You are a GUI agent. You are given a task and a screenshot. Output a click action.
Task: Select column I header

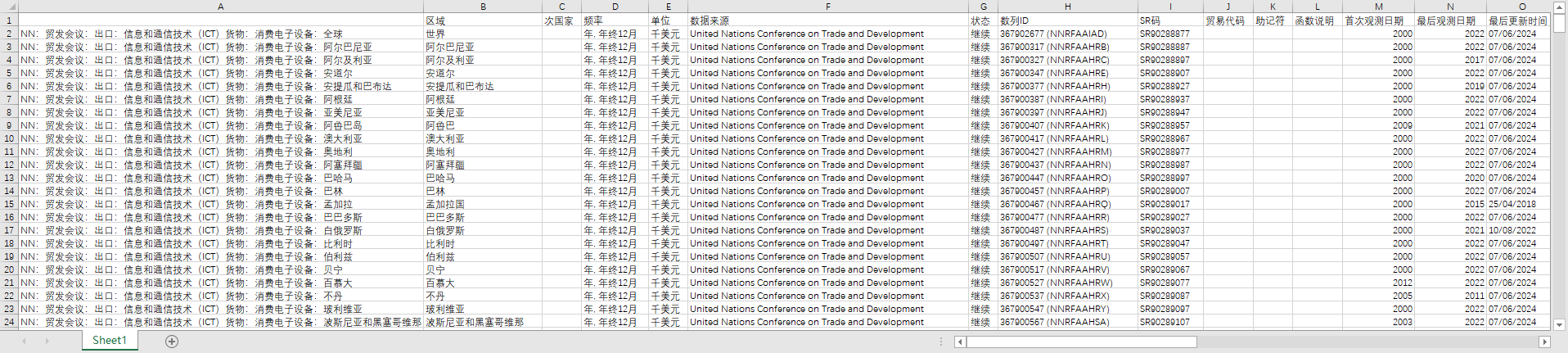click(x=1170, y=7)
